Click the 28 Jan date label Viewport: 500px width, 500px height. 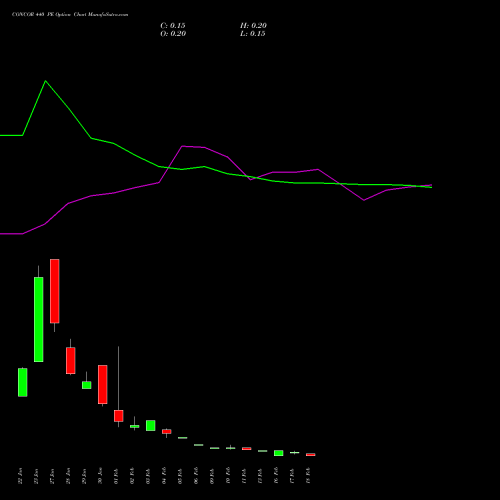[x=68, y=476]
